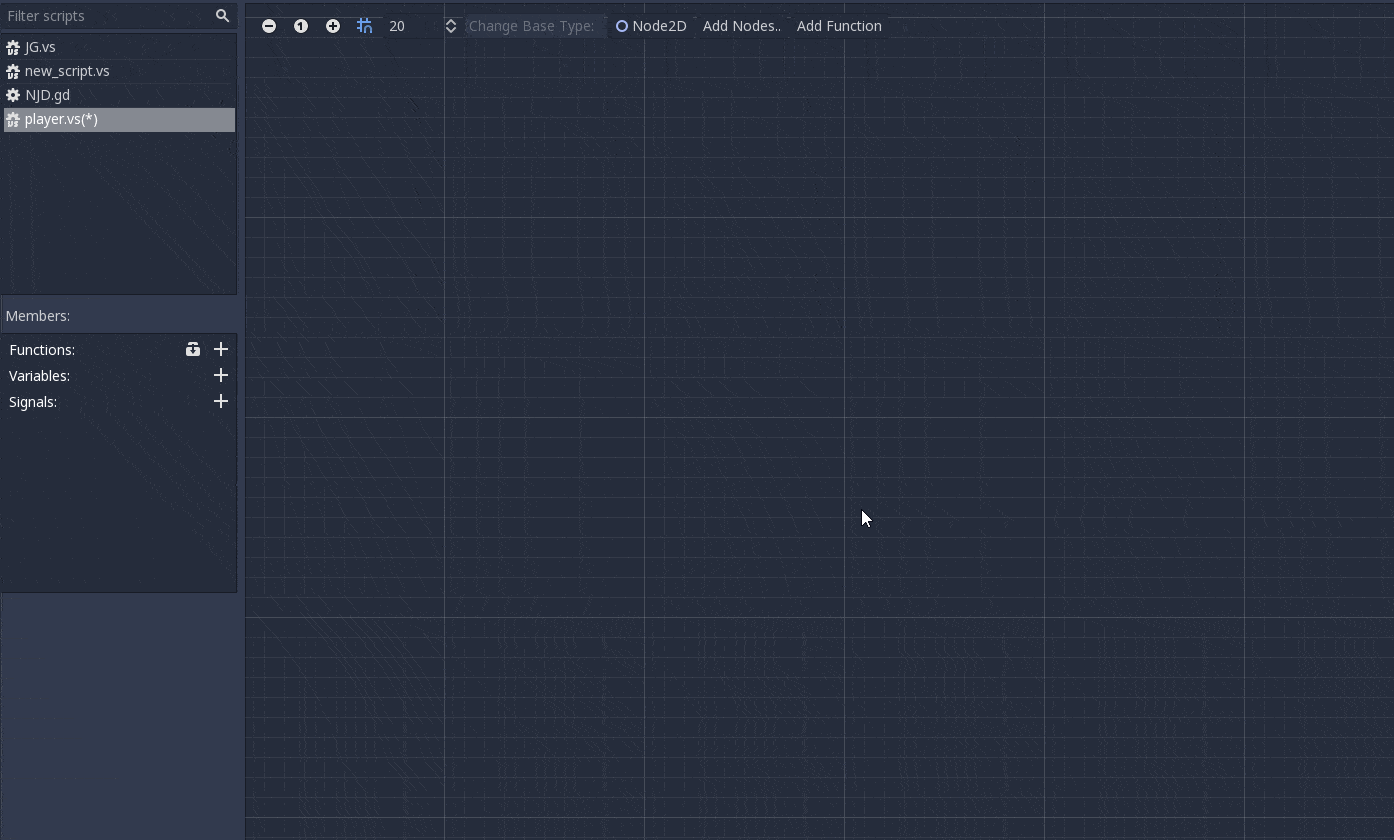
Task: Click the player.vs(*) script icon
Action: coord(13,119)
